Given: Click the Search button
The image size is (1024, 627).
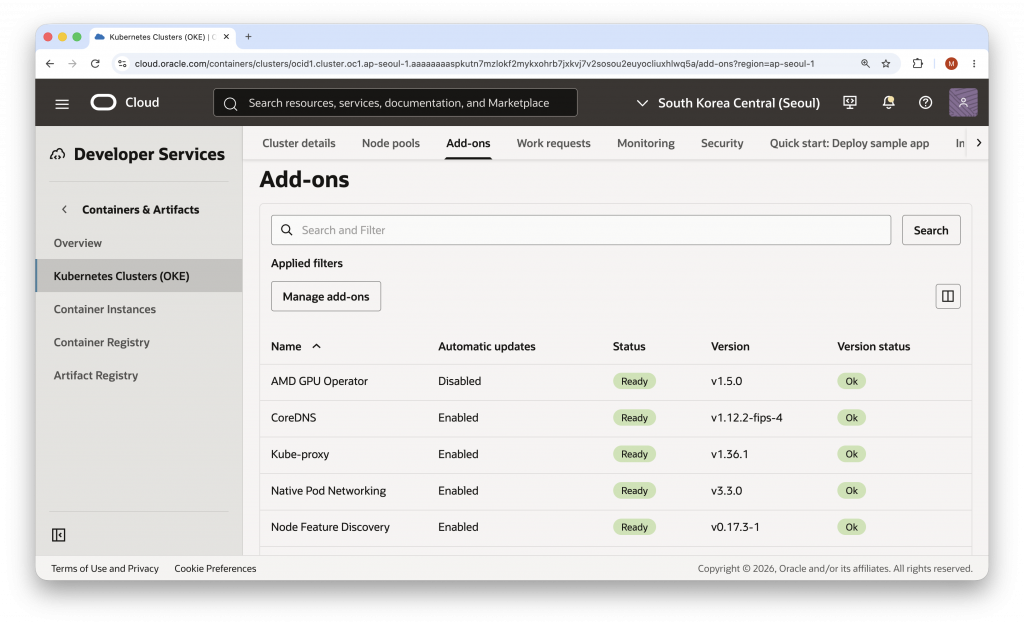Looking at the screenshot, I should pyautogui.click(x=931, y=230).
